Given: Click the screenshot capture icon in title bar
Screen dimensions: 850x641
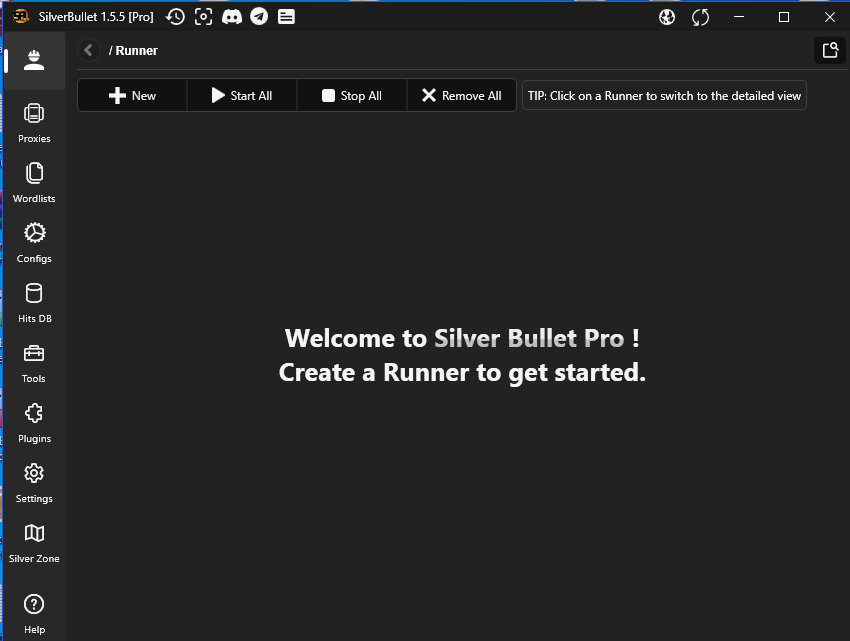Looking at the screenshot, I should (x=203, y=17).
